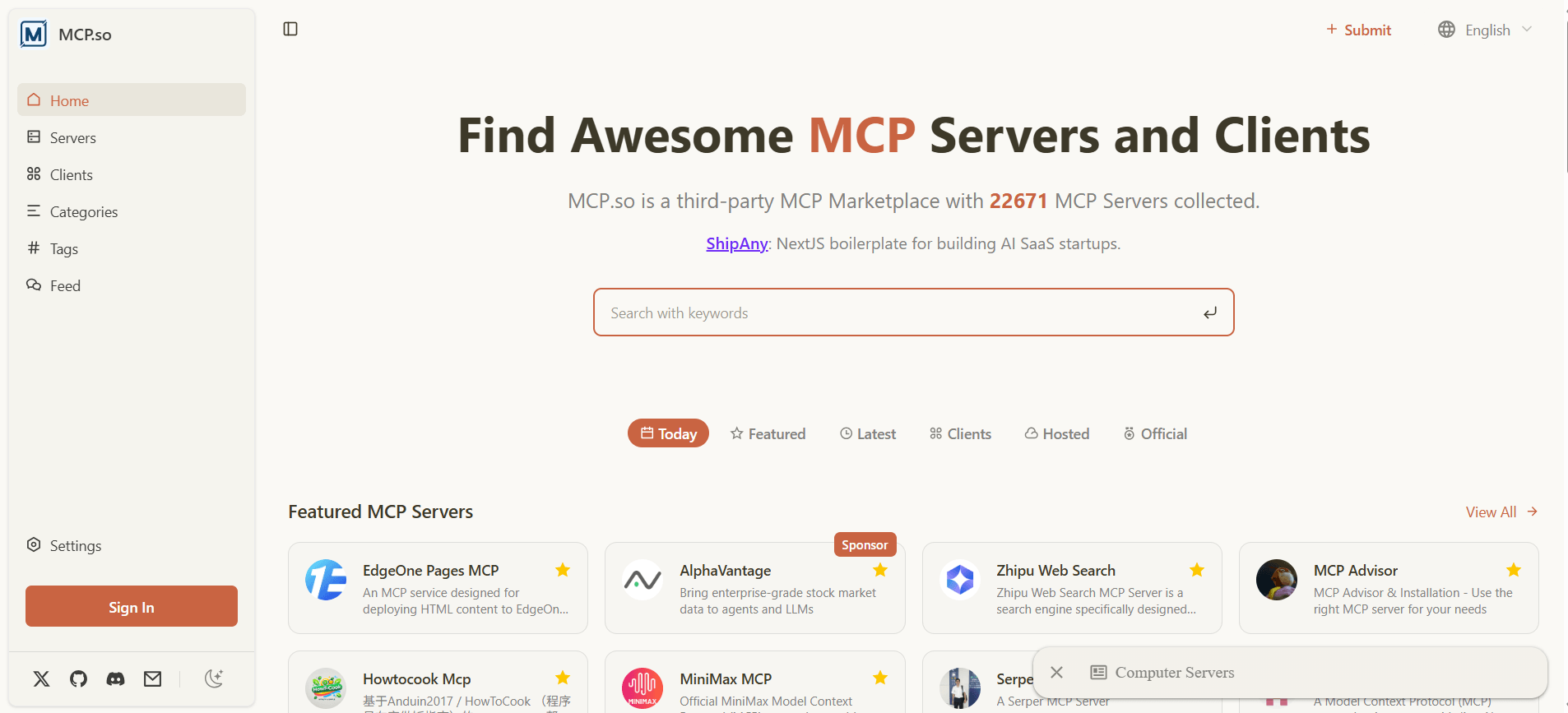
Task: Open Tags in sidebar
Action: [x=132, y=248]
